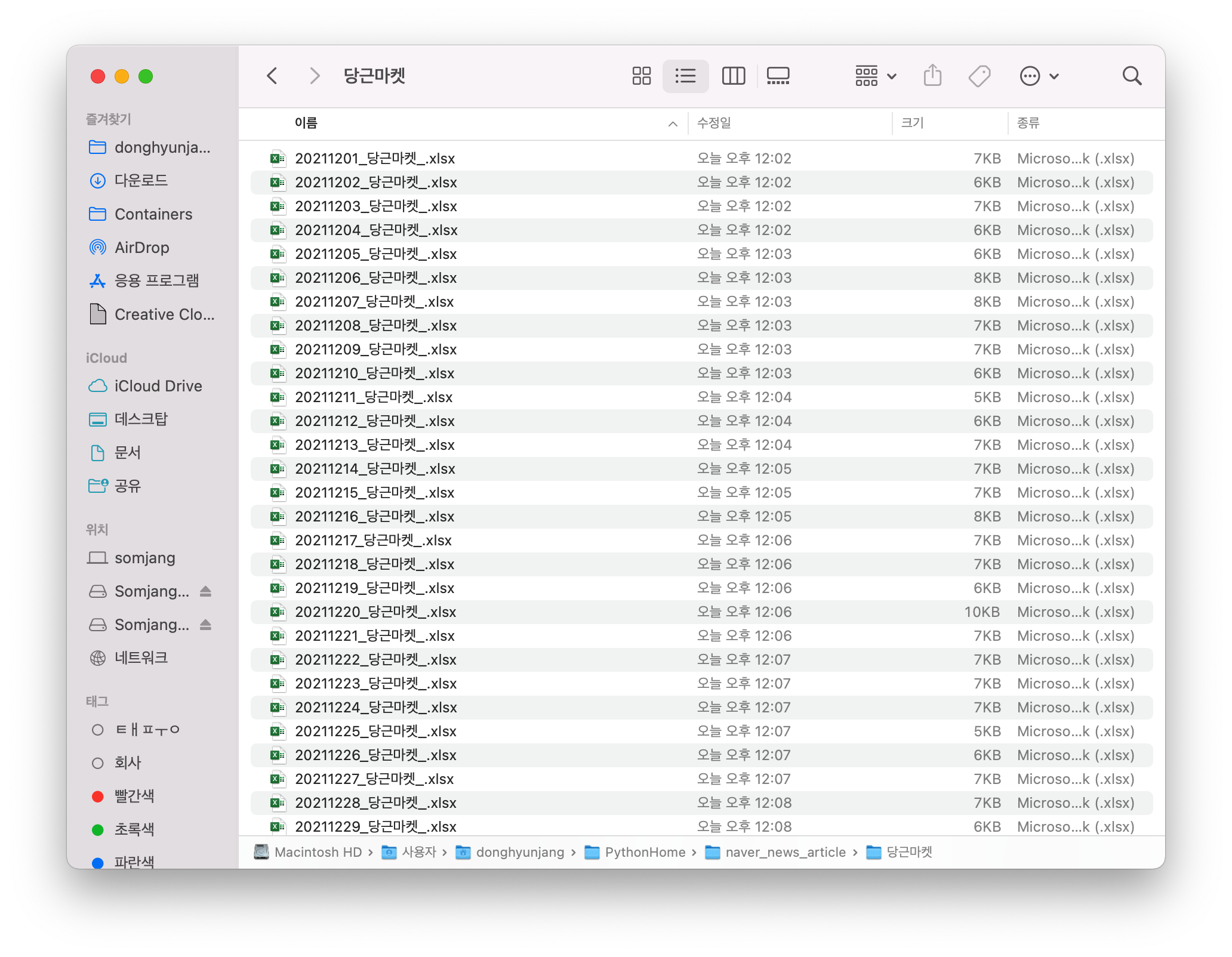Go to naver_news_article in path bar

(775, 852)
